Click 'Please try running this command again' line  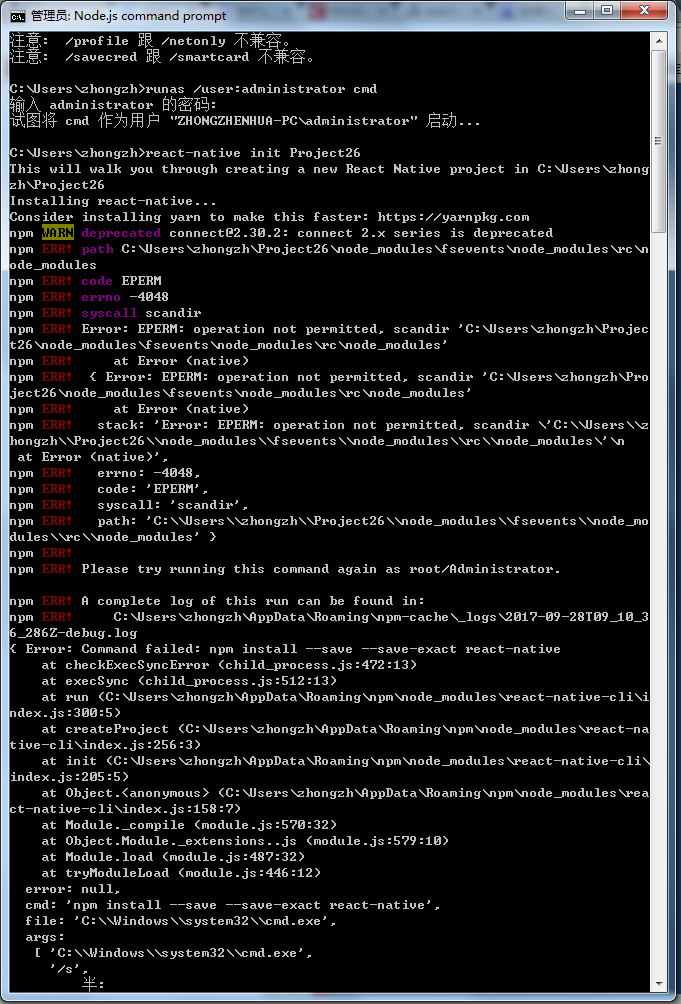(285, 569)
